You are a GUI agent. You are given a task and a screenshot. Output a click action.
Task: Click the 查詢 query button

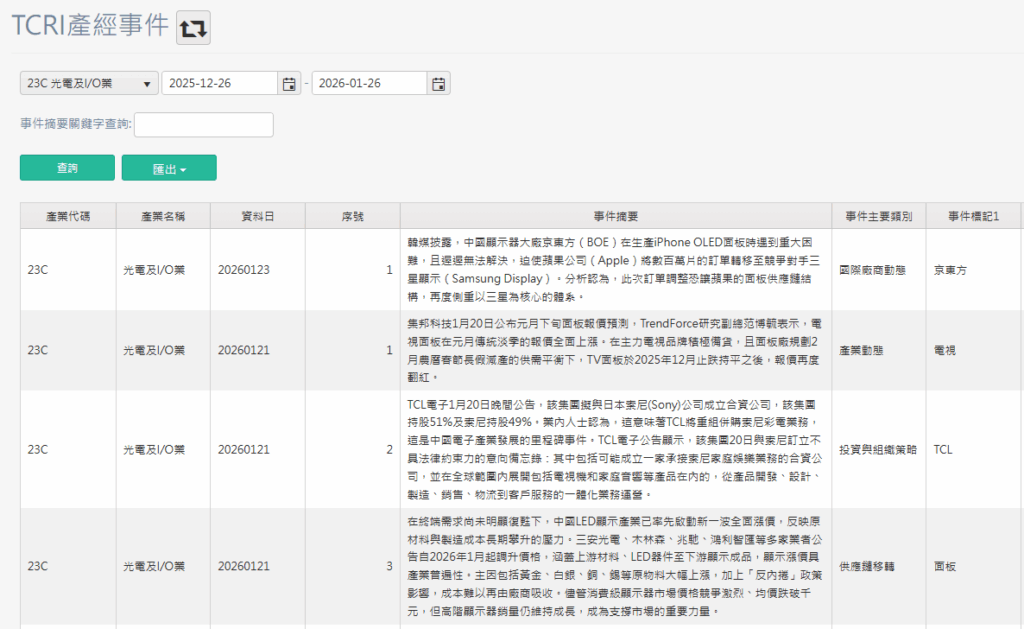(x=66, y=168)
